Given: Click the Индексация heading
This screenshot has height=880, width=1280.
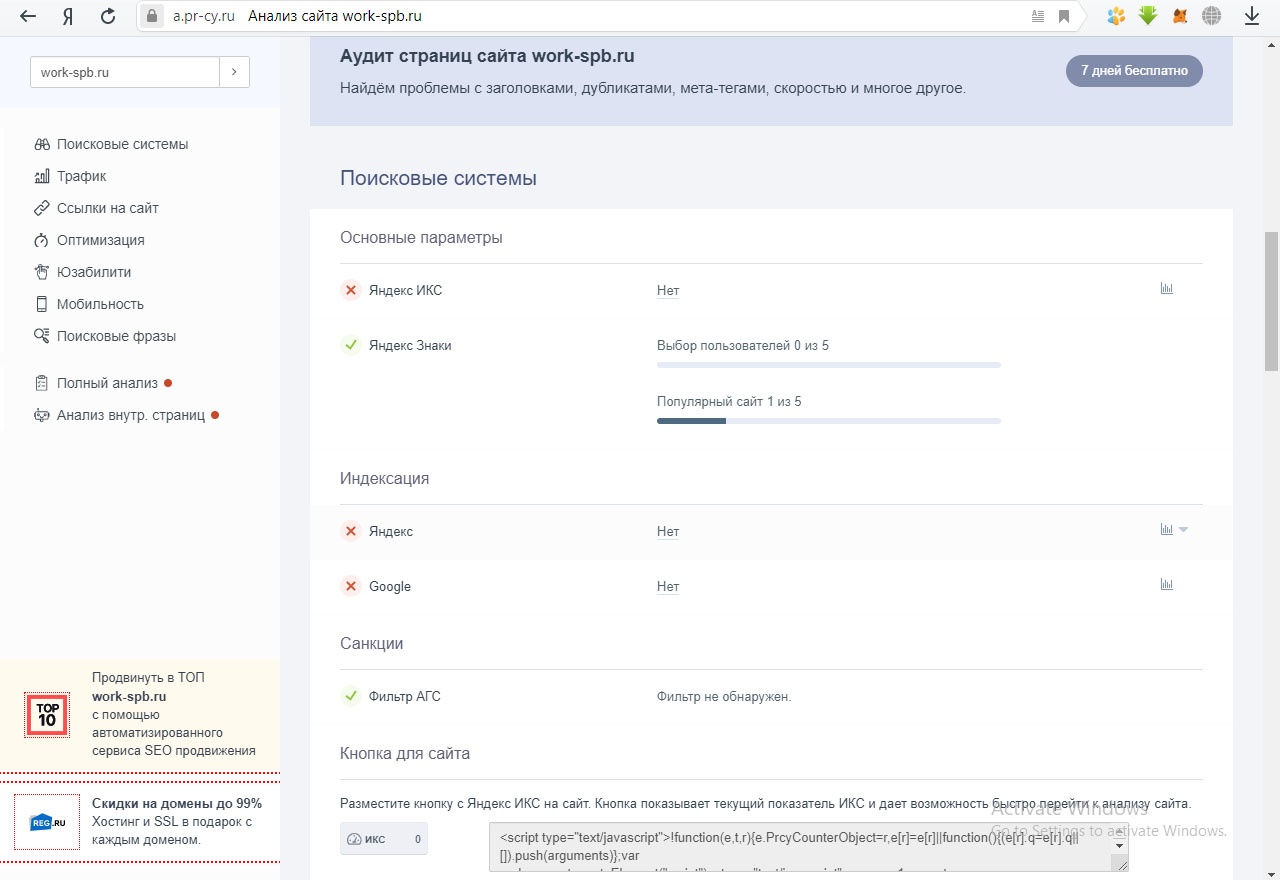Looking at the screenshot, I should pos(384,479).
